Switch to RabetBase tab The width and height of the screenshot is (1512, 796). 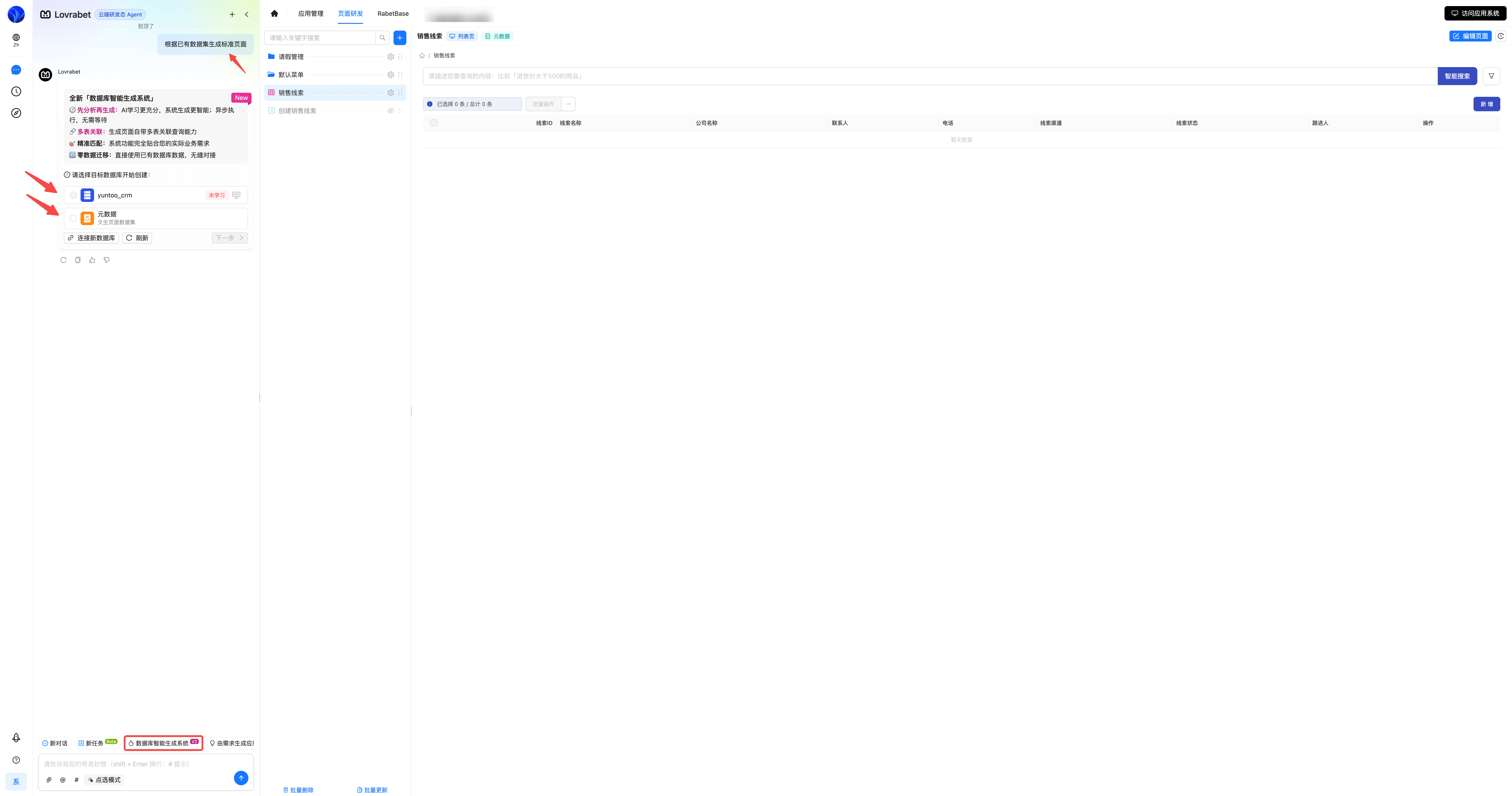393,14
